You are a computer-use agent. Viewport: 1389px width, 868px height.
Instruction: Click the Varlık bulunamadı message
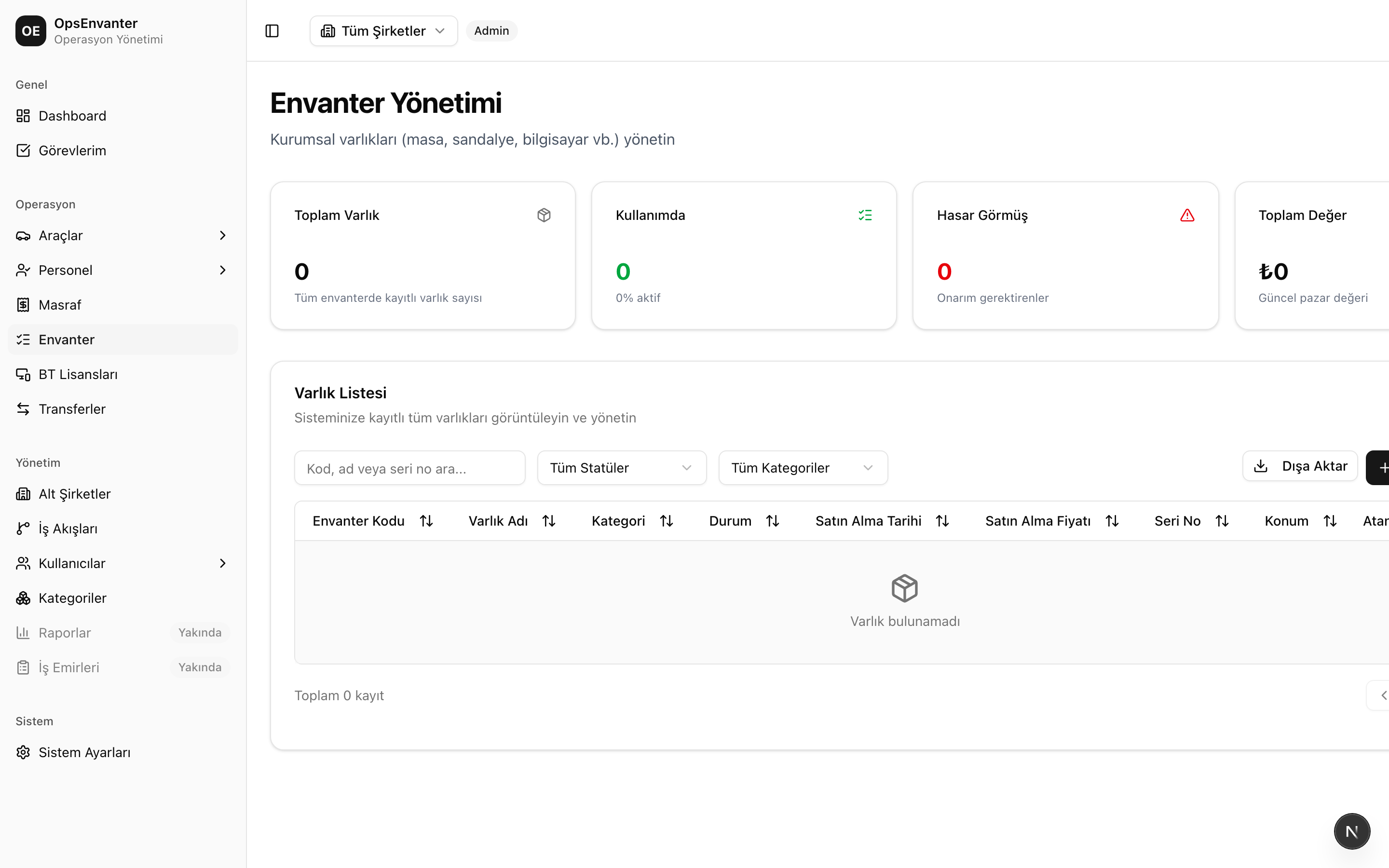coord(905,621)
